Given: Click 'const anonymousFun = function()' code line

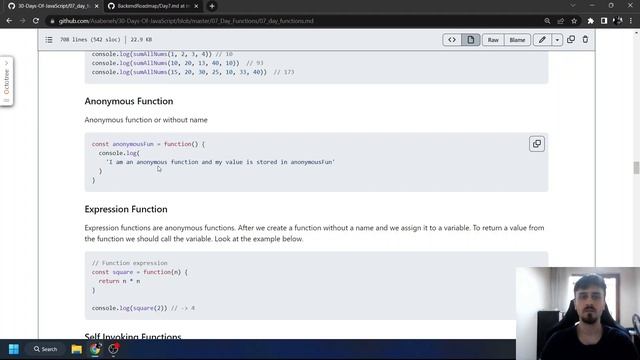Looking at the screenshot, I should pos(149,144).
